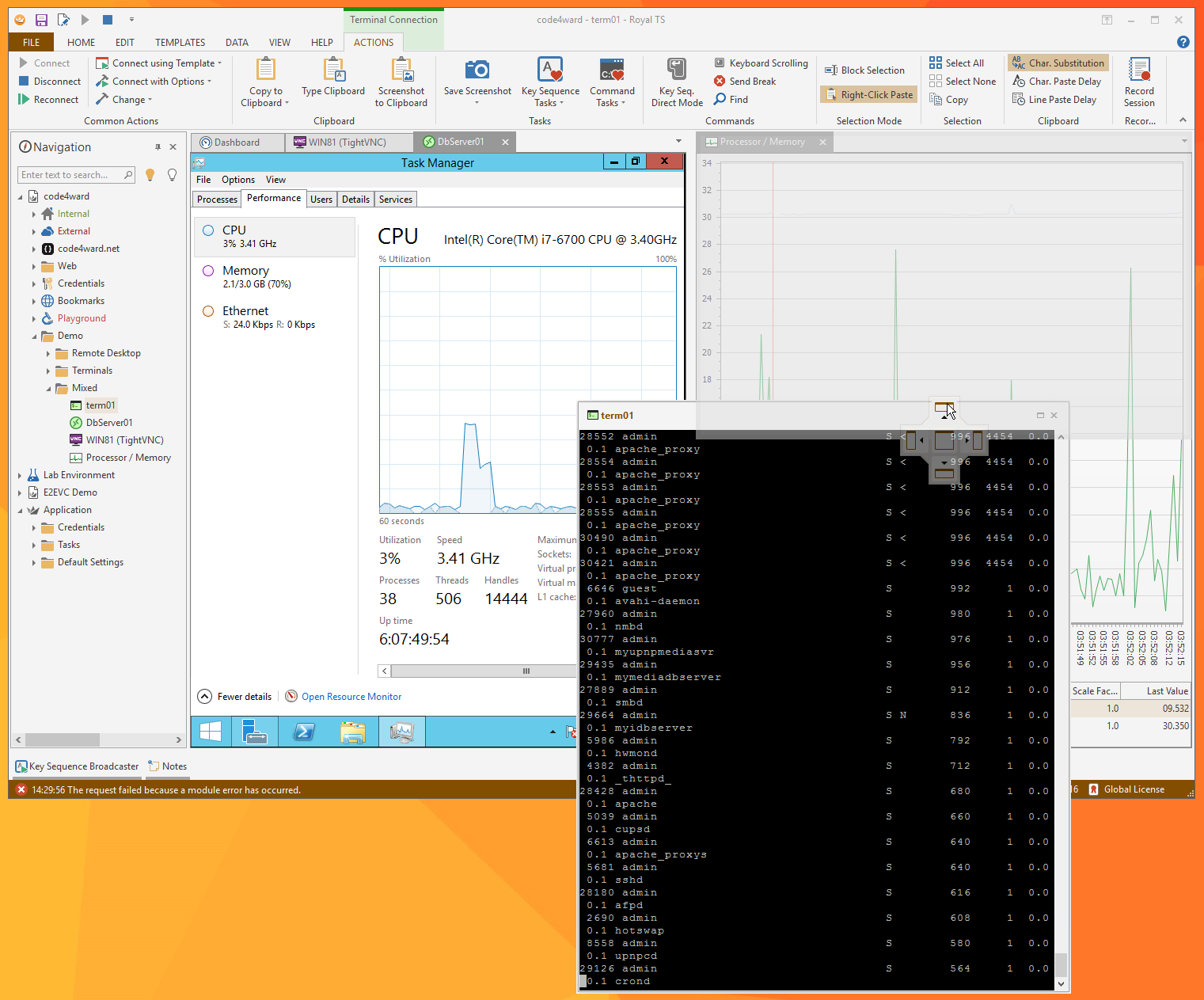Switch to the TEMPLATES ribbon tab
The width and height of the screenshot is (1204, 1000).
point(180,43)
